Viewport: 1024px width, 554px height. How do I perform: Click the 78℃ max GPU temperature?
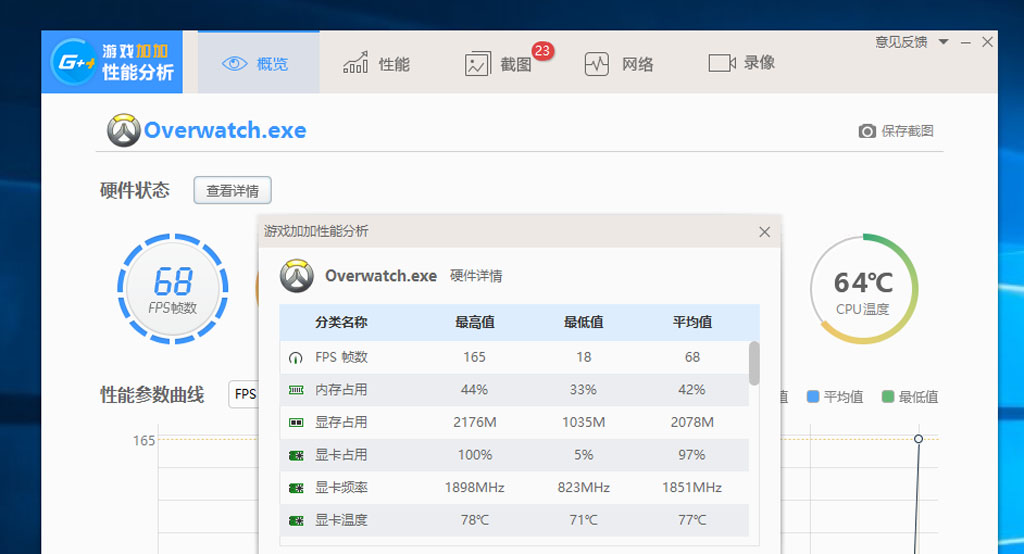[x=475, y=521]
